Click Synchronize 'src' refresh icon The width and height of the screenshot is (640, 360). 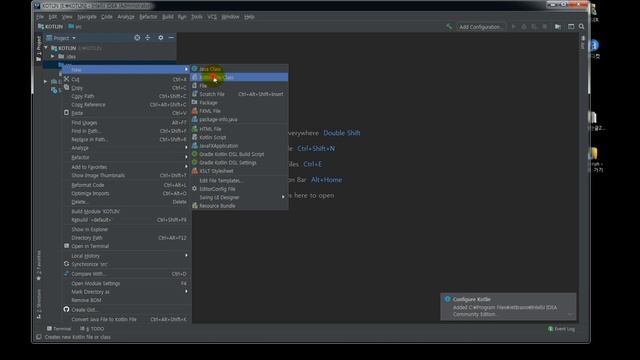(67, 264)
